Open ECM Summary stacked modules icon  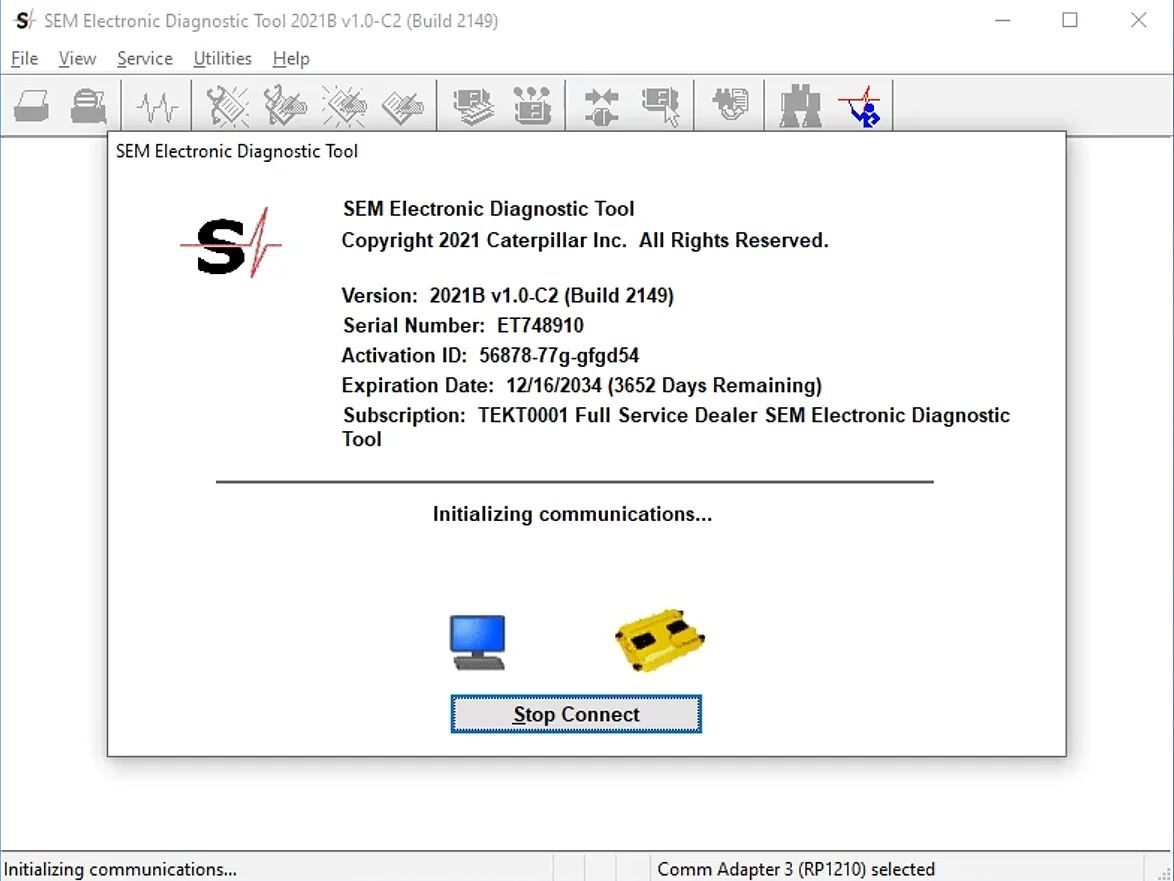[473, 106]
